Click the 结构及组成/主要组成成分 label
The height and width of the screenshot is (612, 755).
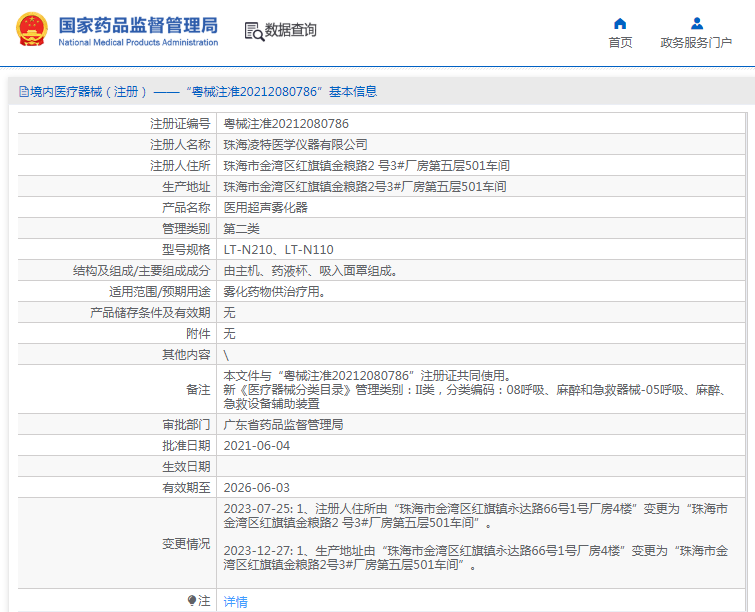click(142, 271)
